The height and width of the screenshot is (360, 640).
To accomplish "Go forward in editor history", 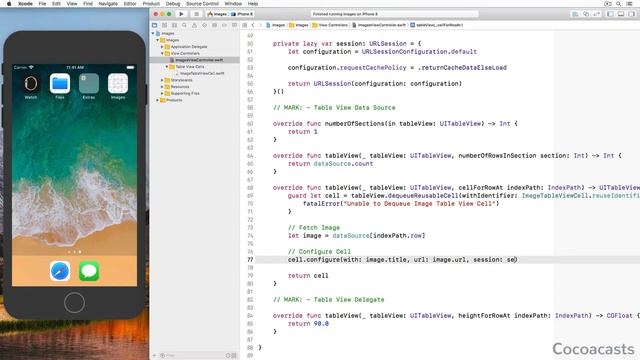I will pyautogui.click(x=260, y=25).
